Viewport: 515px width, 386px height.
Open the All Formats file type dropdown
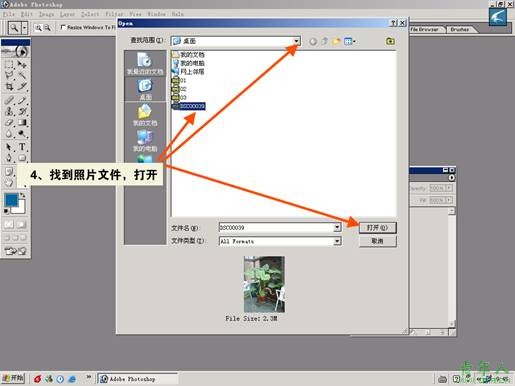[280, 241]
